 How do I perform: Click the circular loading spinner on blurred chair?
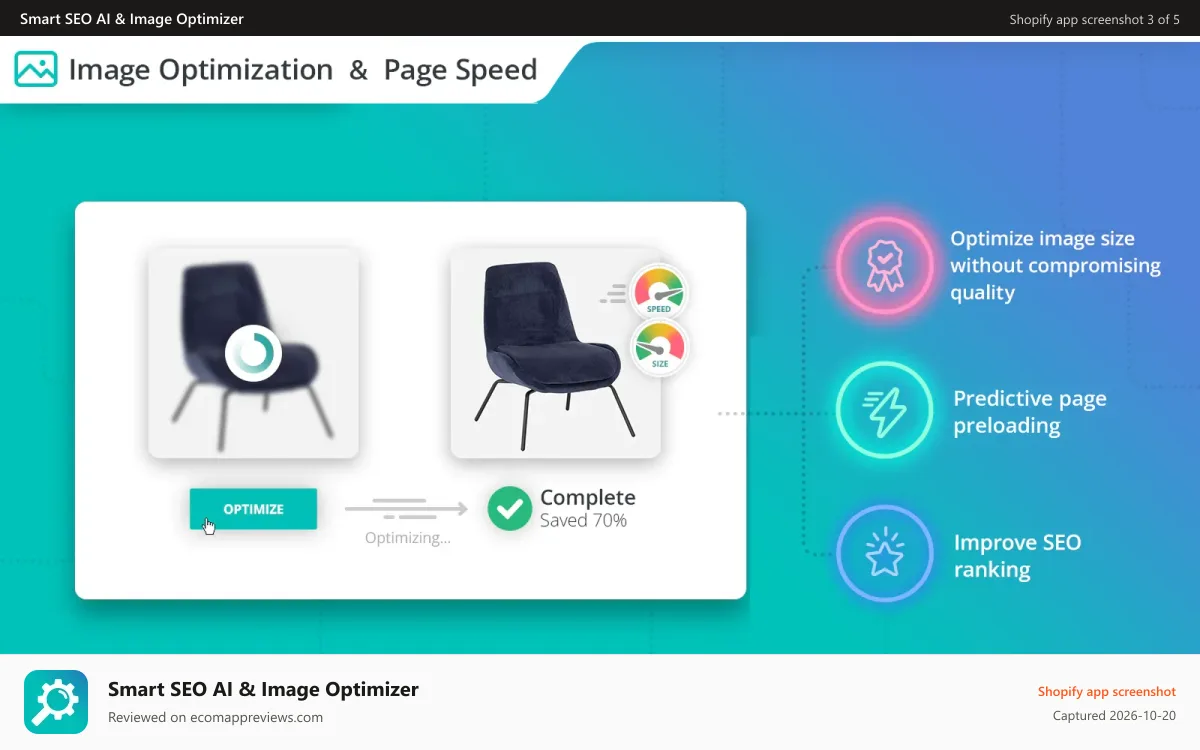pyautogui.click(x=253, y=353)
